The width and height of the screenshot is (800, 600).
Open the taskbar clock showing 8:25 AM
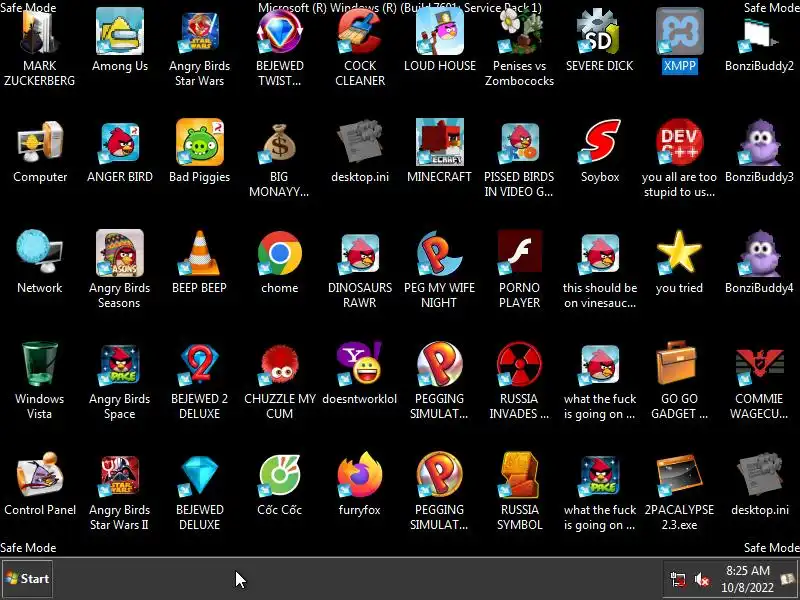(x=747, y=579)
